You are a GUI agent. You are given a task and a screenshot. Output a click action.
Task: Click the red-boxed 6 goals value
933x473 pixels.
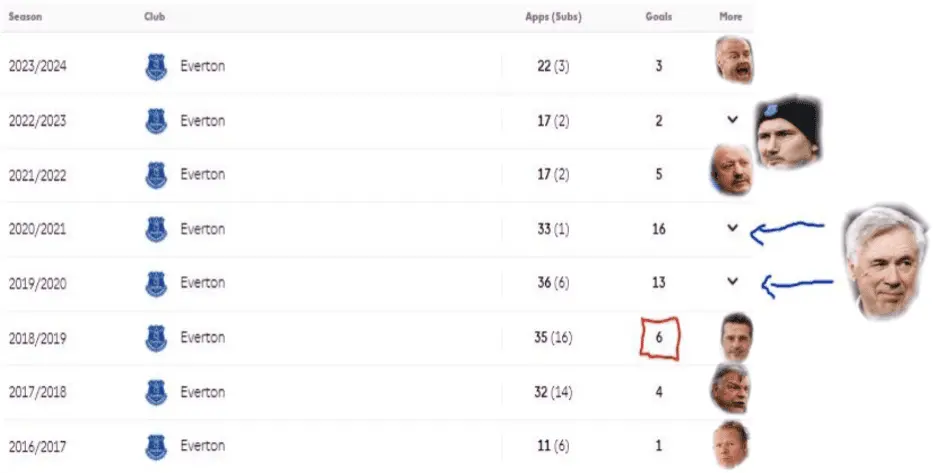point(659,338)
